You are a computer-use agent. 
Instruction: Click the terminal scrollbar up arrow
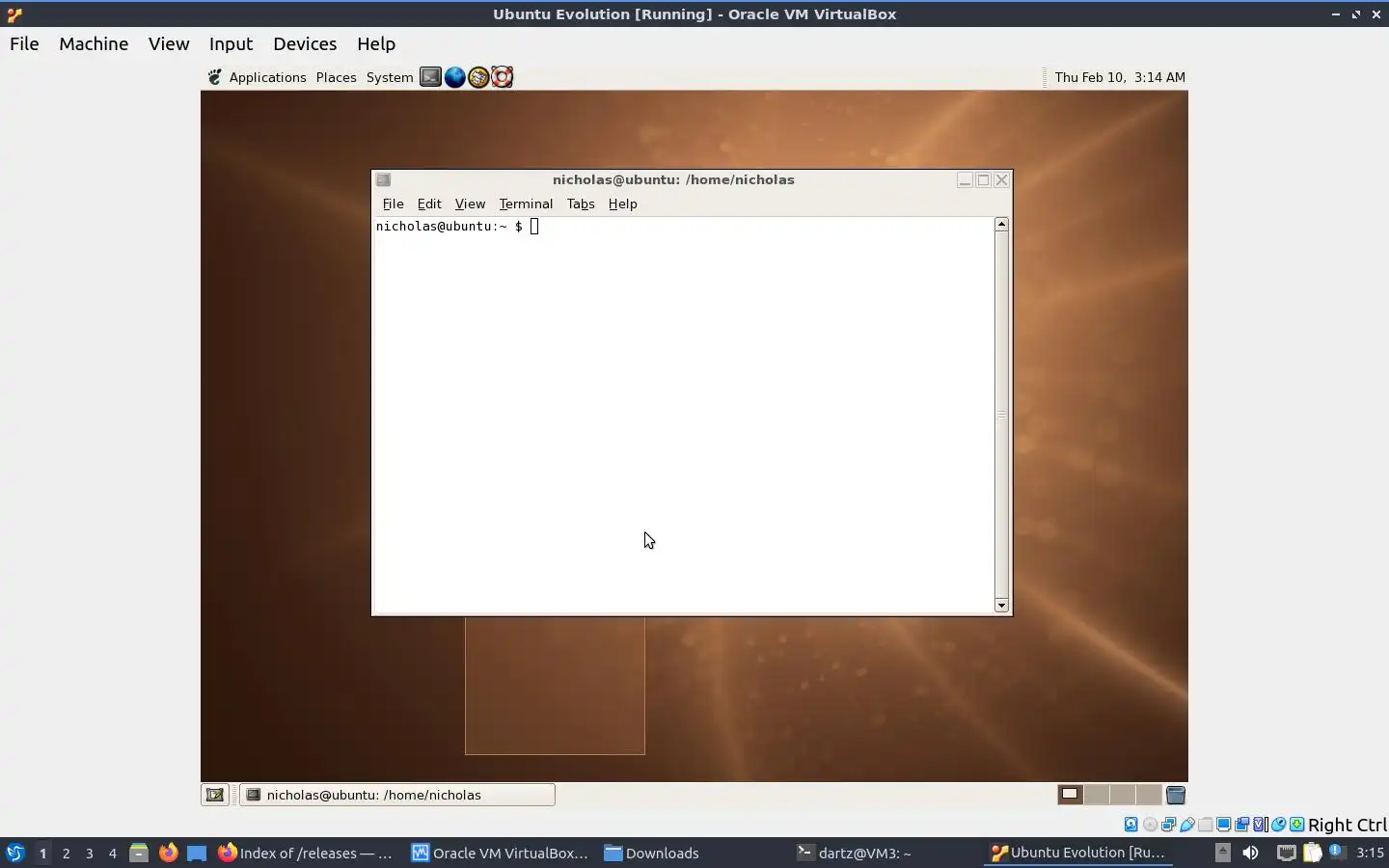1001,224
